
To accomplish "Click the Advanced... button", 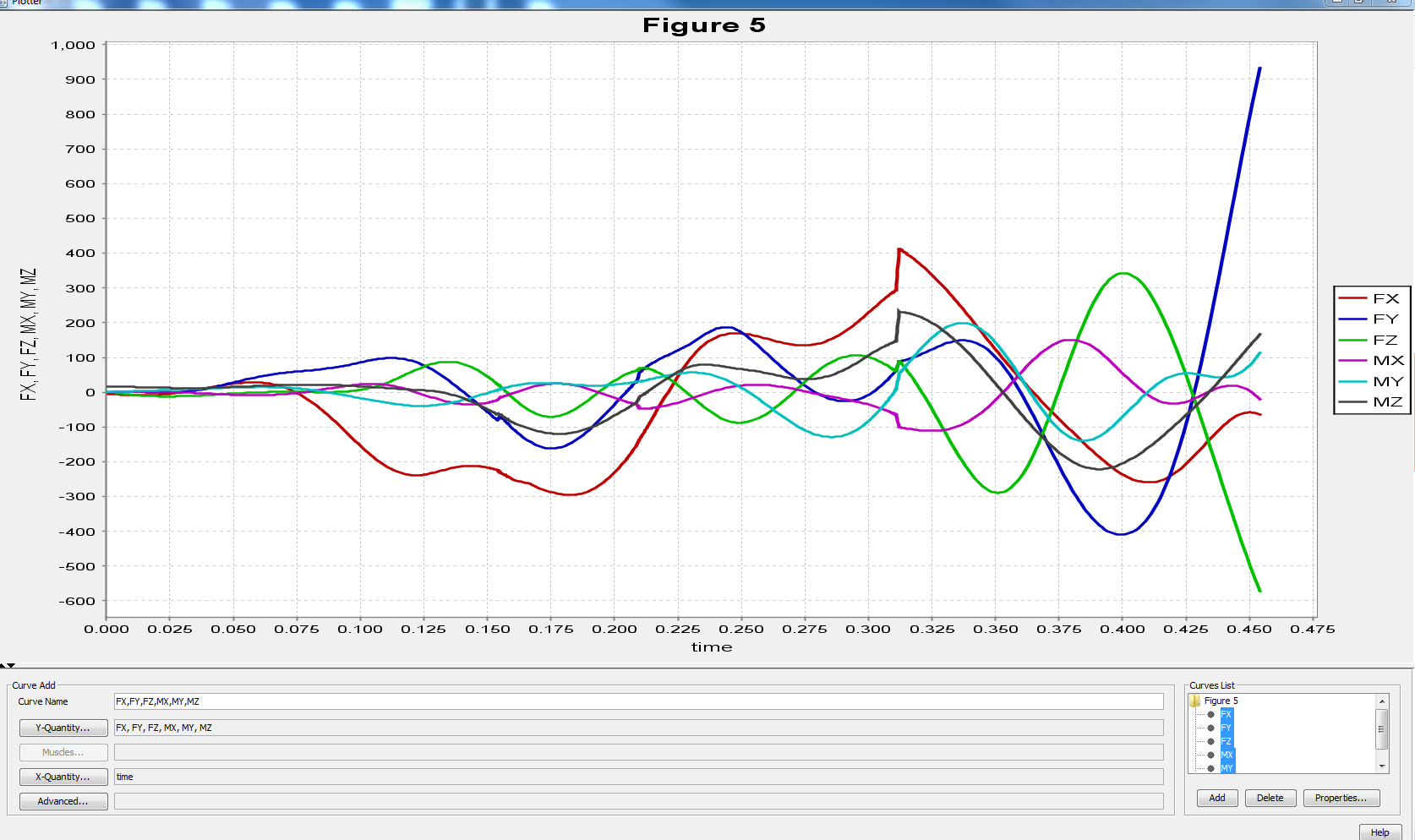I will pyautogui.click(x=63, y=801).
